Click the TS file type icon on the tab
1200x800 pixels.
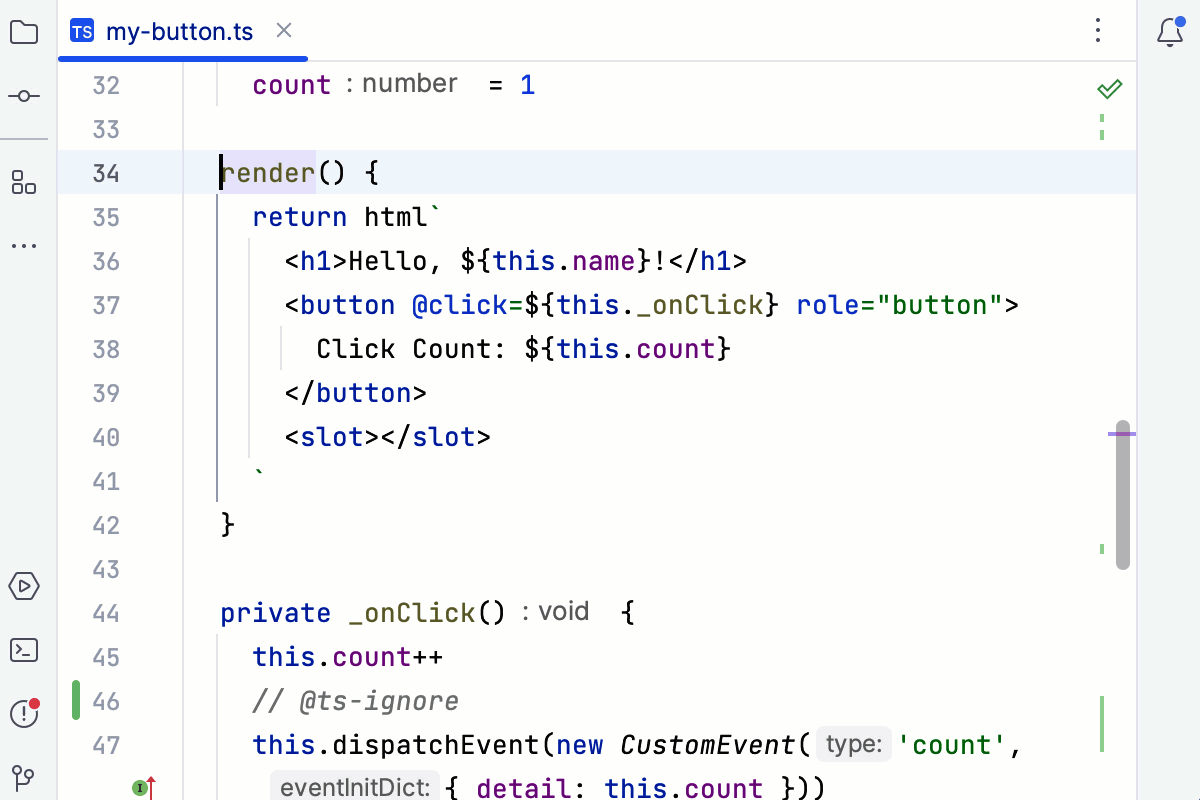82,31
